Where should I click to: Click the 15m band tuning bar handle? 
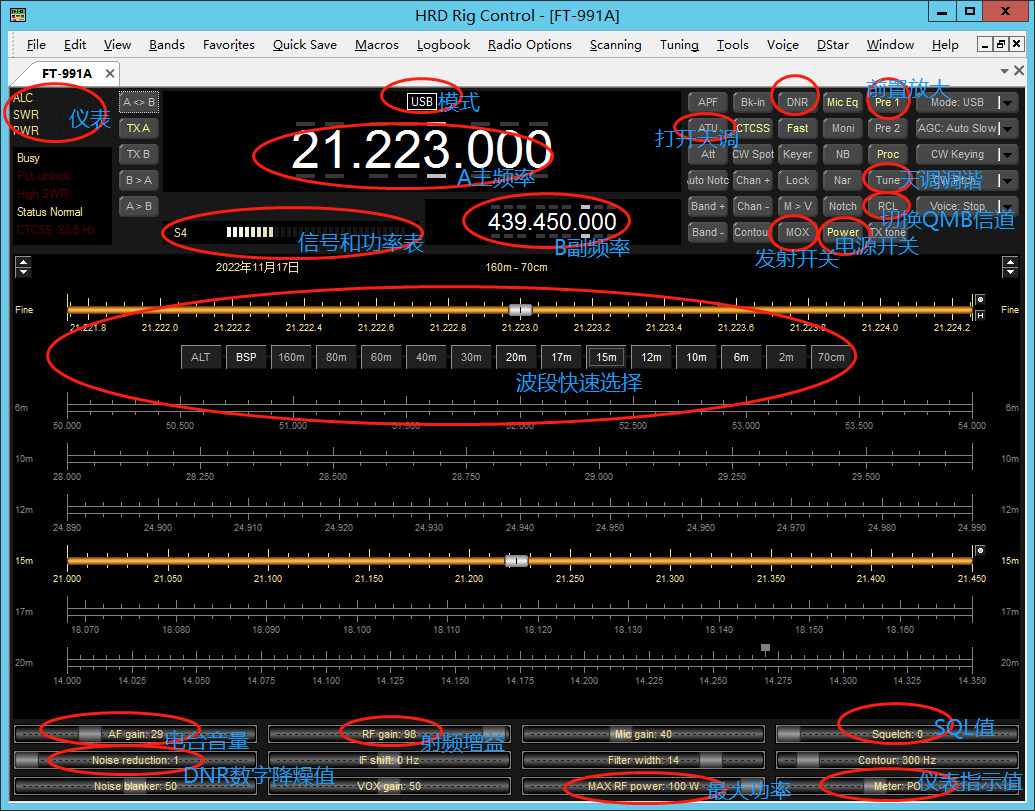click(x=516, y=561)
